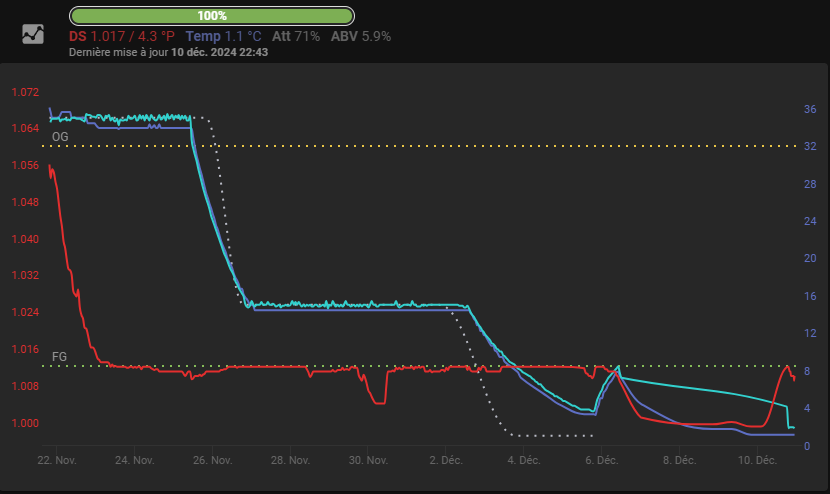The width and height of the screenshot is (830, 494).
Task: Click the 10. Déc. date label
Action: pyautogui.click(x=757, y=461)
